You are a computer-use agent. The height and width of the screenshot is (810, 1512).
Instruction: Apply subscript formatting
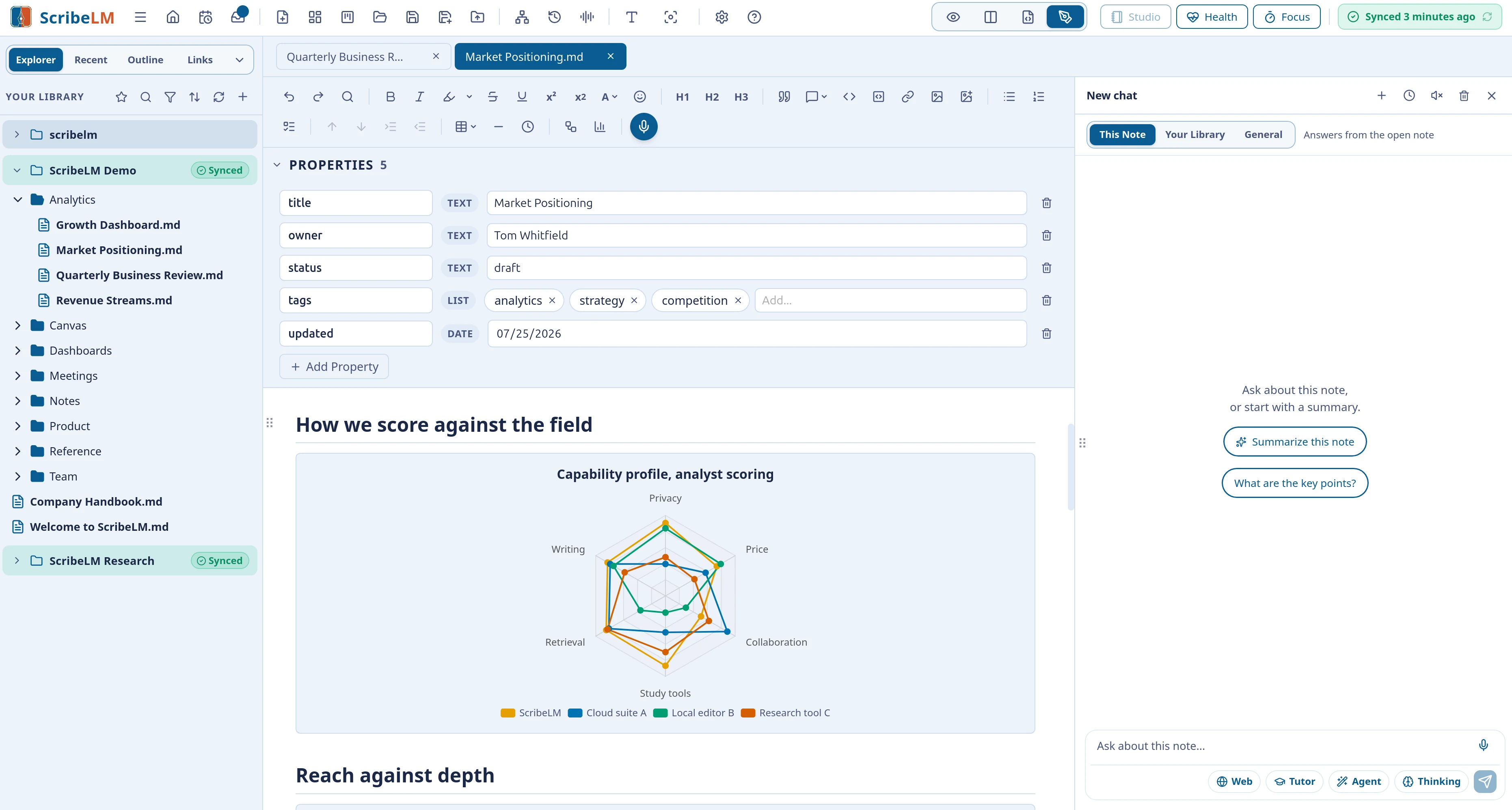click(581, 97)
